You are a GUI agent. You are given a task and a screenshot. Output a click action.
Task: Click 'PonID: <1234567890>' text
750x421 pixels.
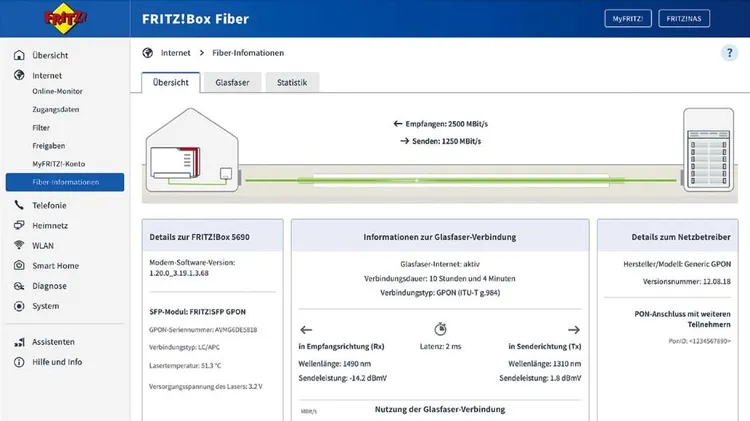pyautogui.click(x=700, y=341)
